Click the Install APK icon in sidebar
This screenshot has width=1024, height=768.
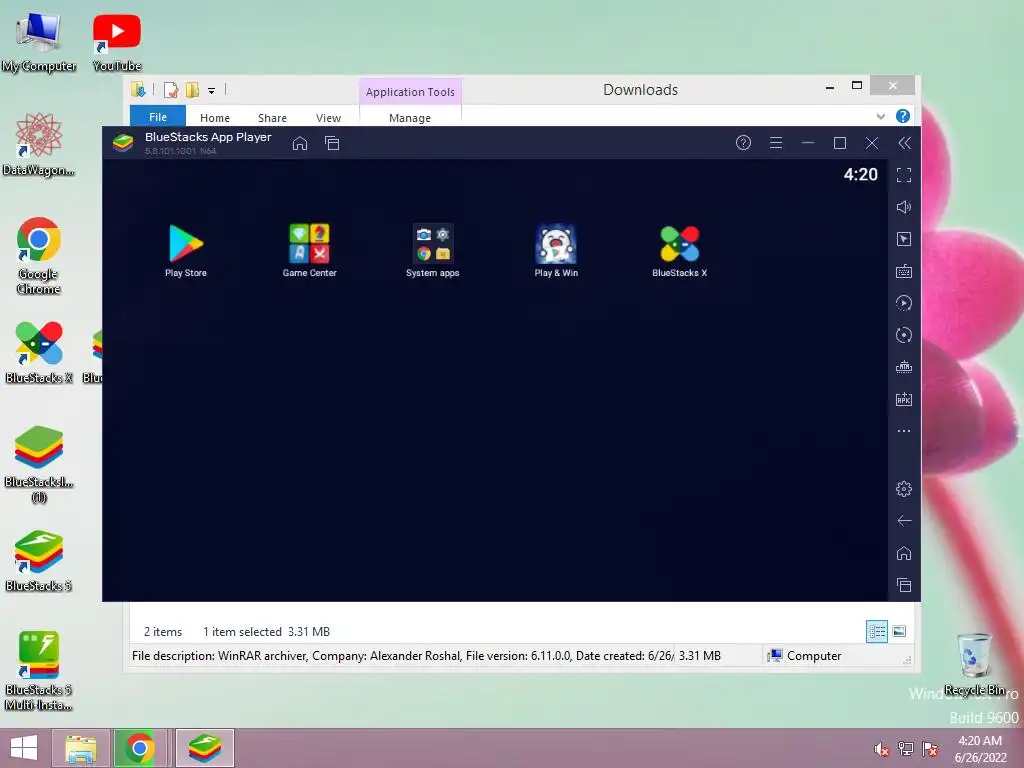coord(904,399)
